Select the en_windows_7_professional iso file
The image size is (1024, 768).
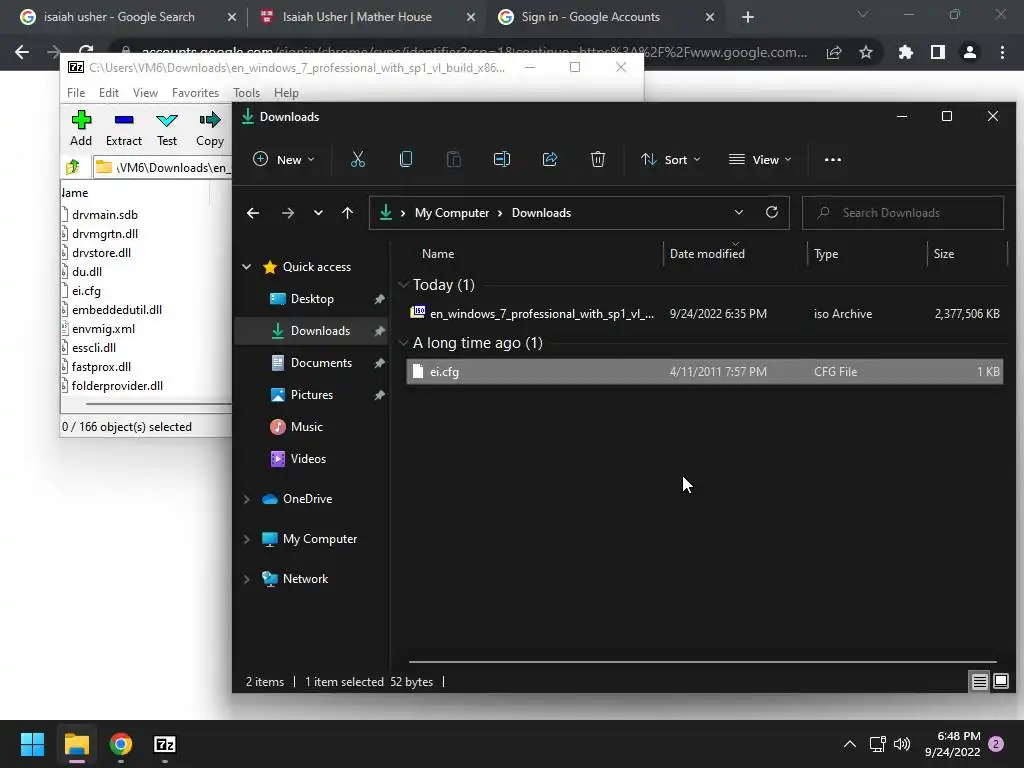705,313
